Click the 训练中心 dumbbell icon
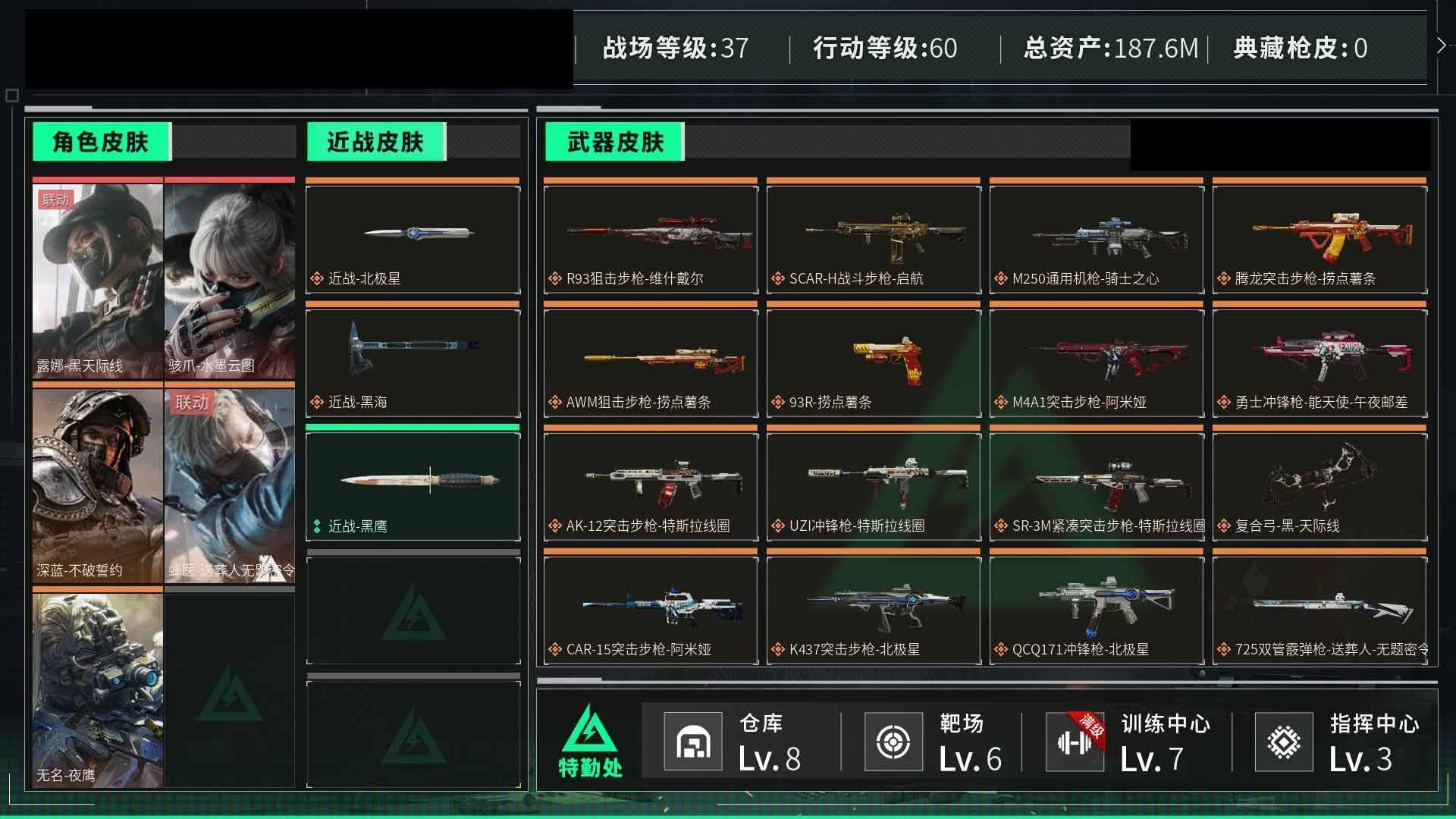Screen dimensions: 1456x819 tap(1075, 742)
